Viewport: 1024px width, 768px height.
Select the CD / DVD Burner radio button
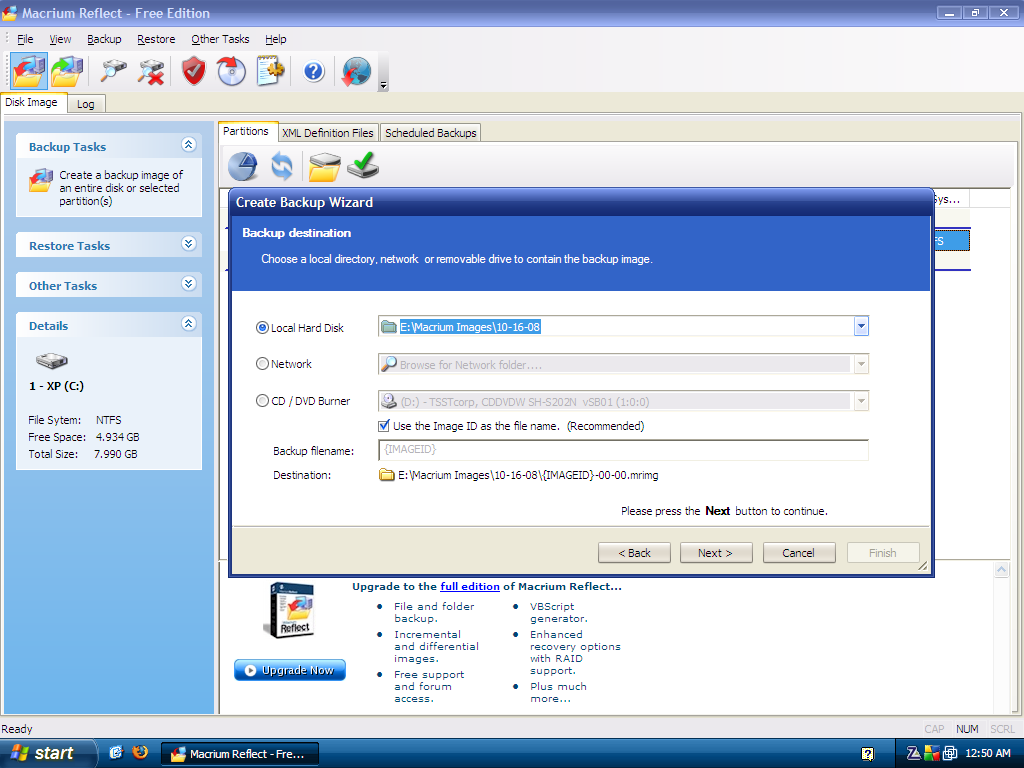tap(263, 400)
